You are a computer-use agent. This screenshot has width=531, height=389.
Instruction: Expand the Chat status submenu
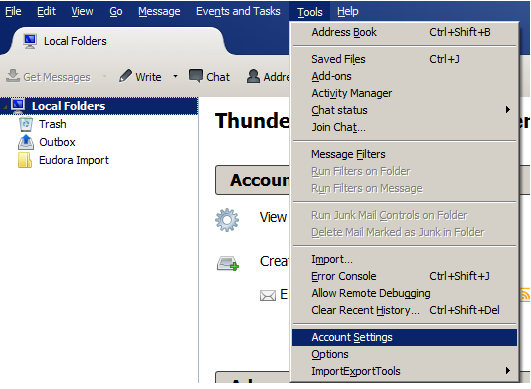(507, 110)
